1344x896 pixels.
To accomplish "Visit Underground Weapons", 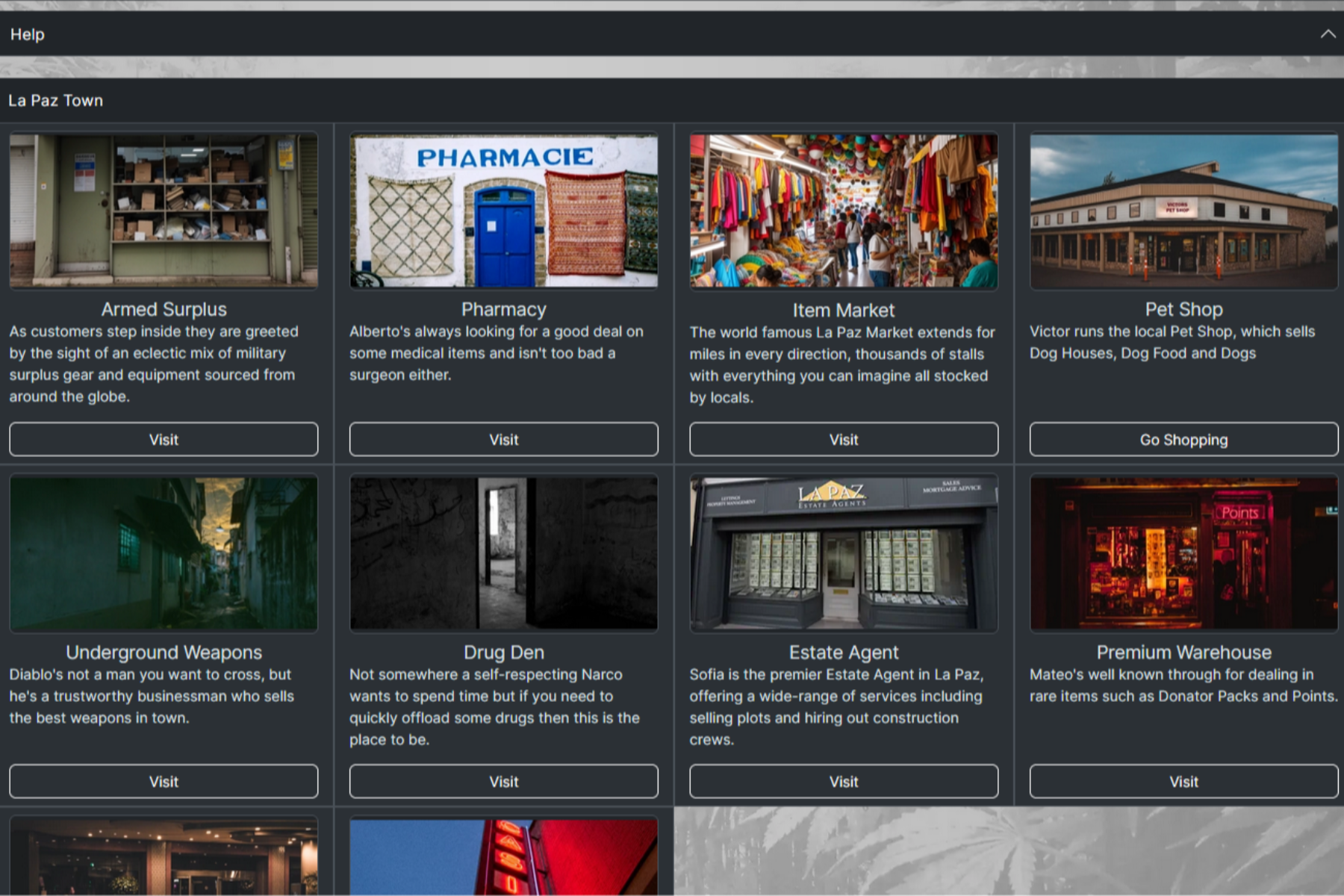I will 164,782.
